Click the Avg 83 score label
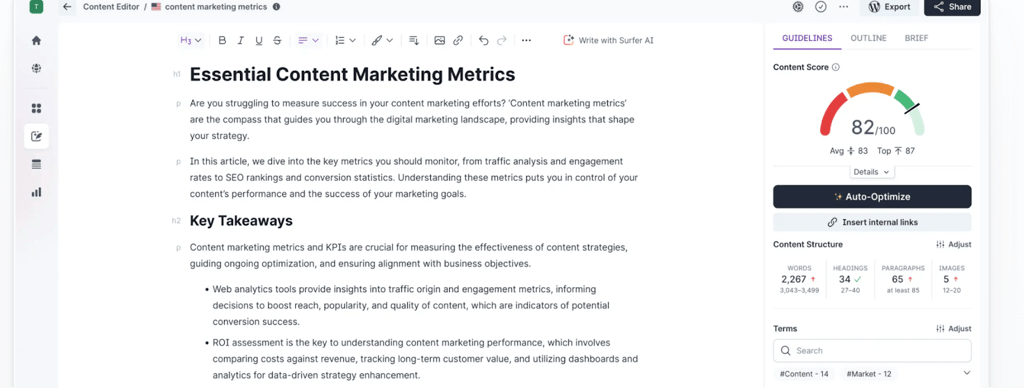Screen dimensions: 1024x388 848,151
